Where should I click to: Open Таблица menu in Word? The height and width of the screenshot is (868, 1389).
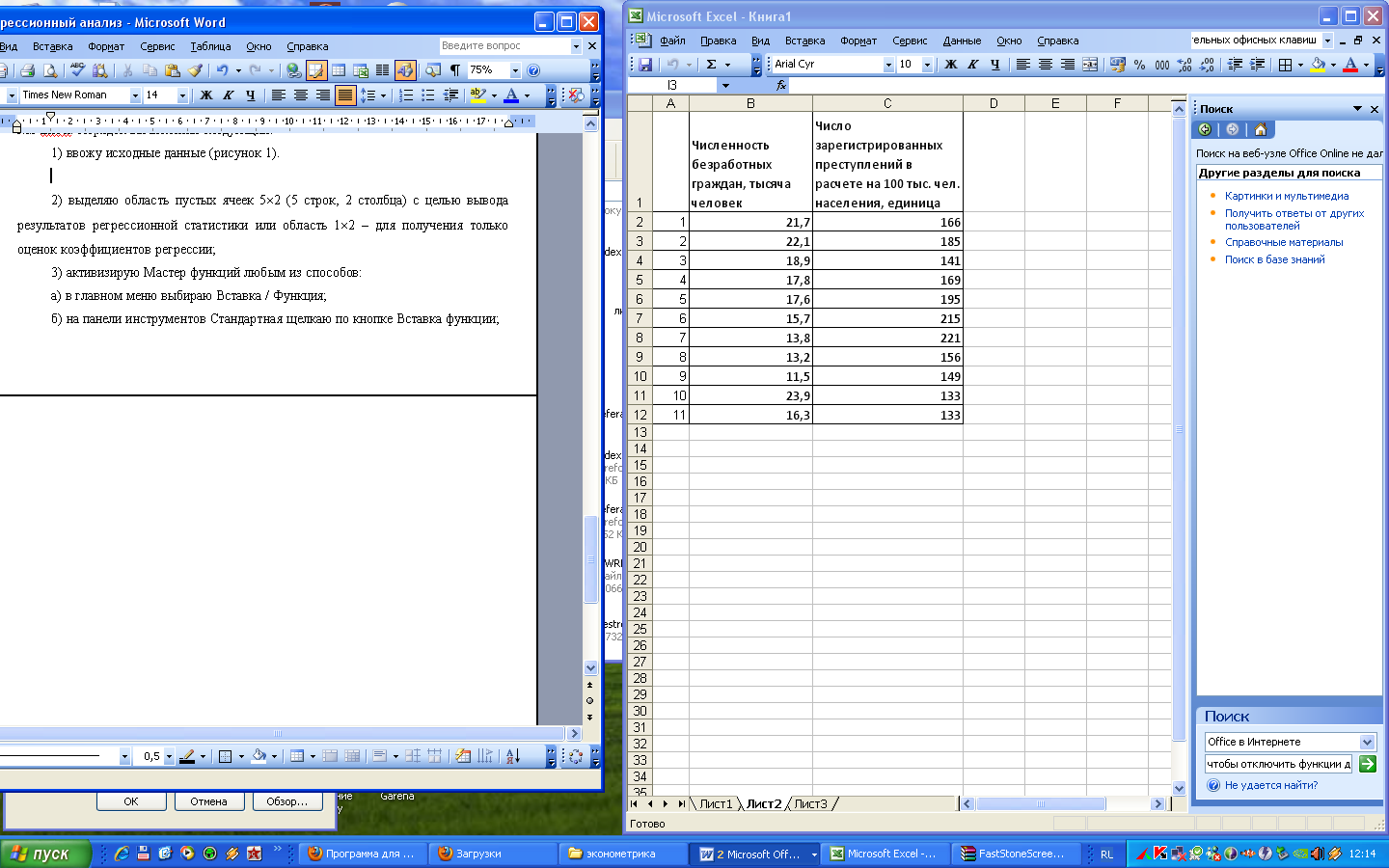pyautogui.click(x=210, y=46)
